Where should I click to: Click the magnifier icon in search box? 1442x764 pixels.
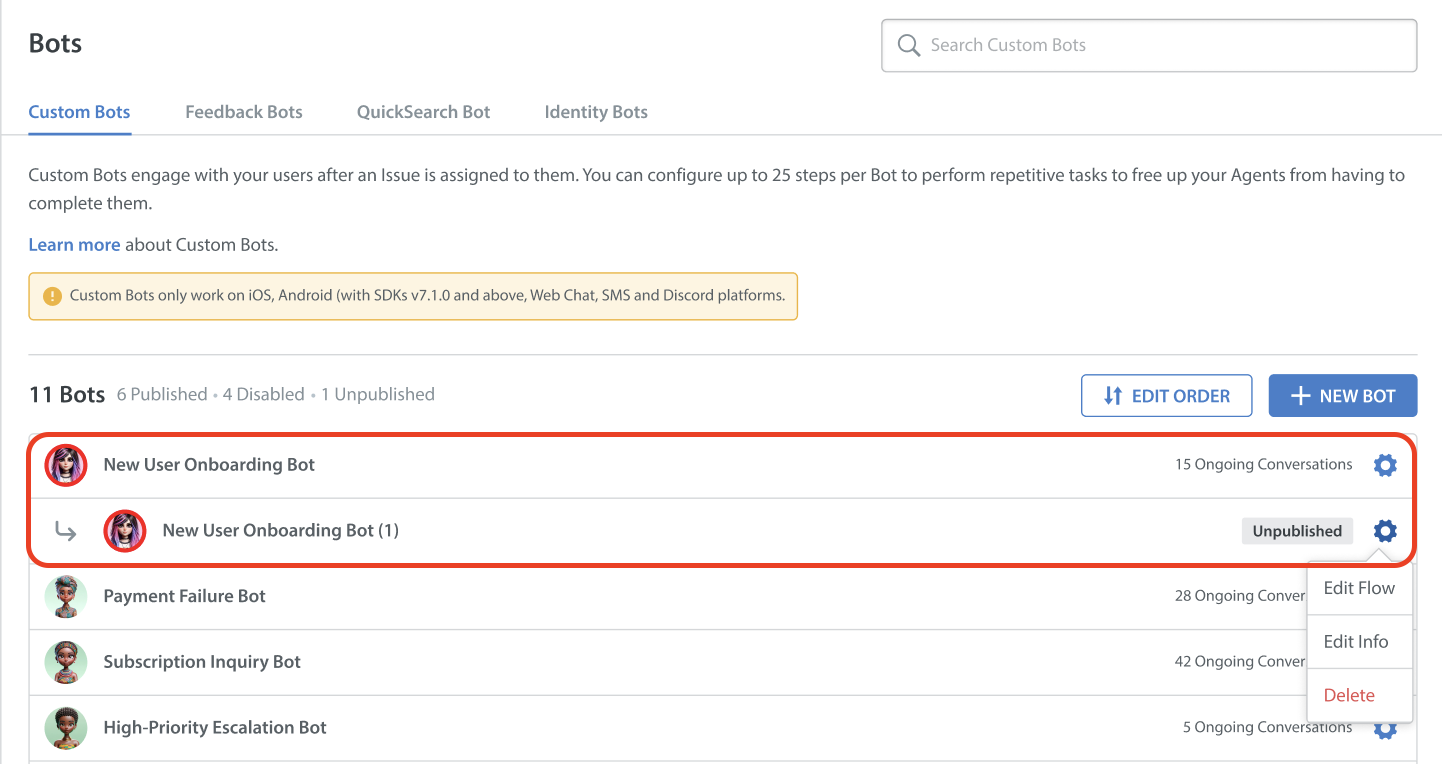click(908, 46)
